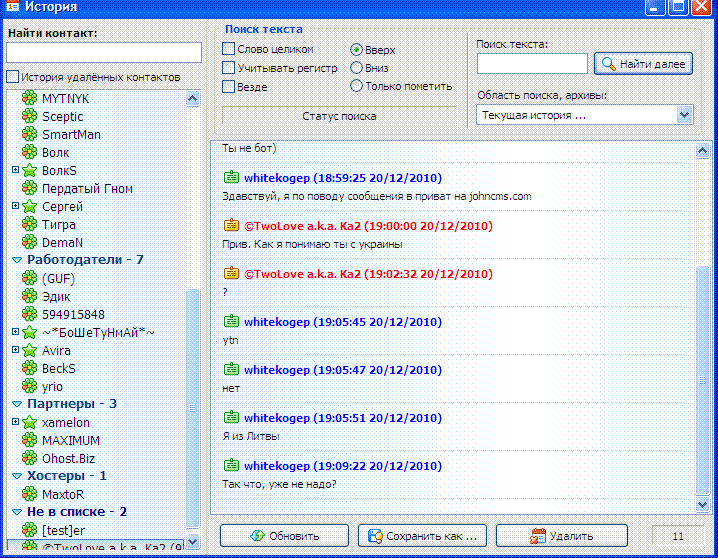
Task: Click the green message icon at 19:09:22
Action: tap(231, 465)
